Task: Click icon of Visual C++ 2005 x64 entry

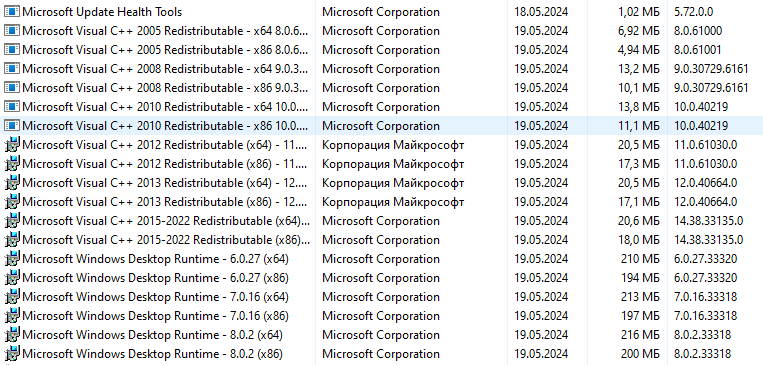Action: [12, 31]
